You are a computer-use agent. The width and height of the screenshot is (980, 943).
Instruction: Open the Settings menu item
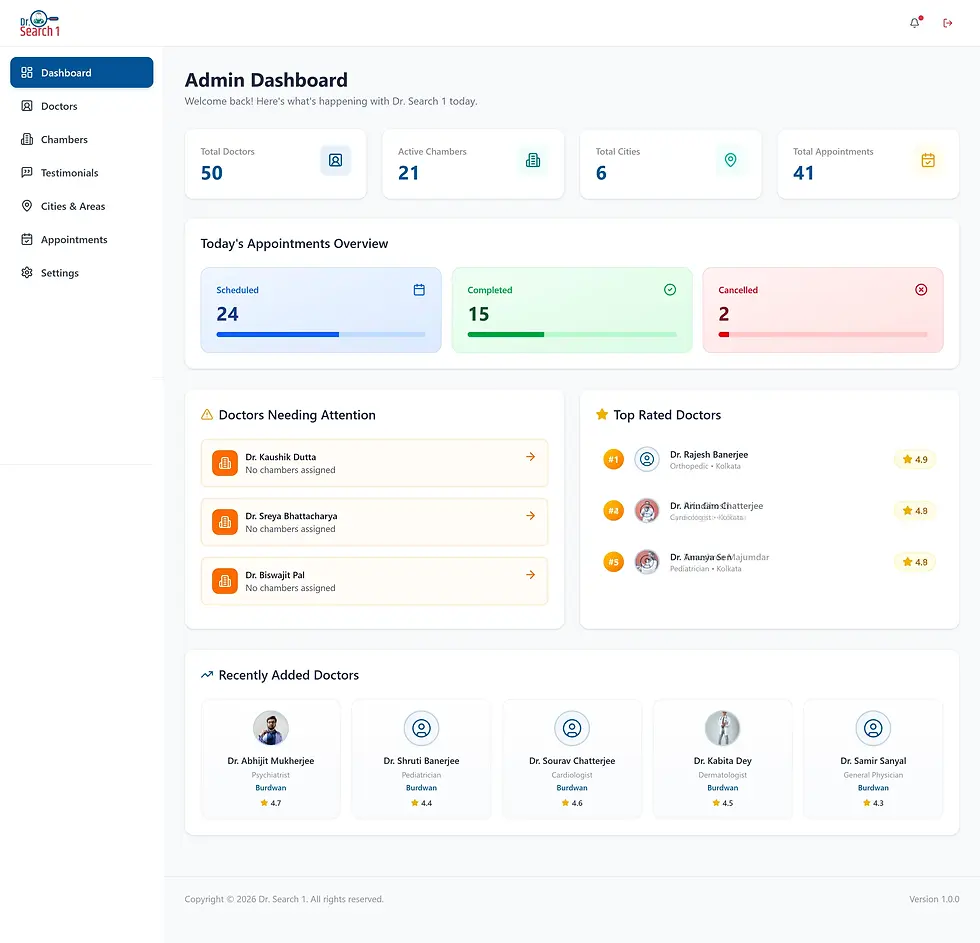(82, 272)
